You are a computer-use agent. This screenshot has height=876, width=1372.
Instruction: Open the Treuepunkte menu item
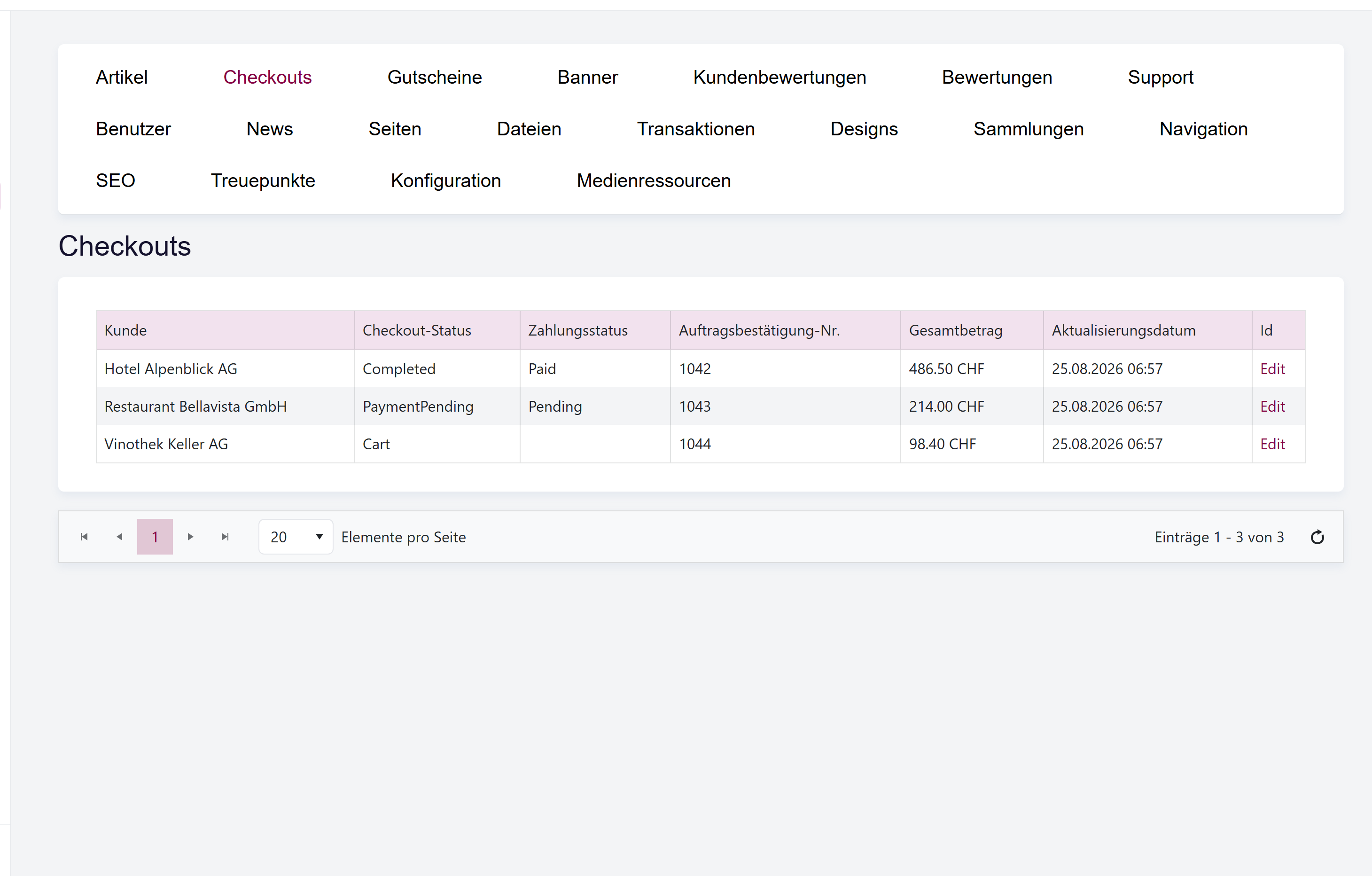[263, 180]
